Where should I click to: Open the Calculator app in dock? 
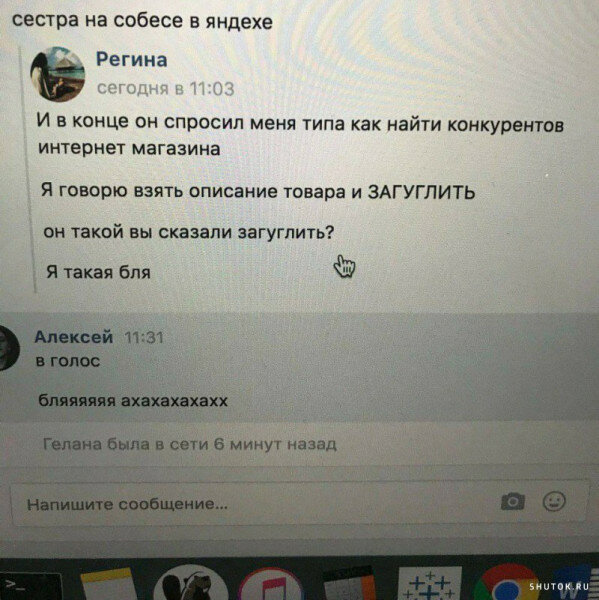[x=349, y=584]
